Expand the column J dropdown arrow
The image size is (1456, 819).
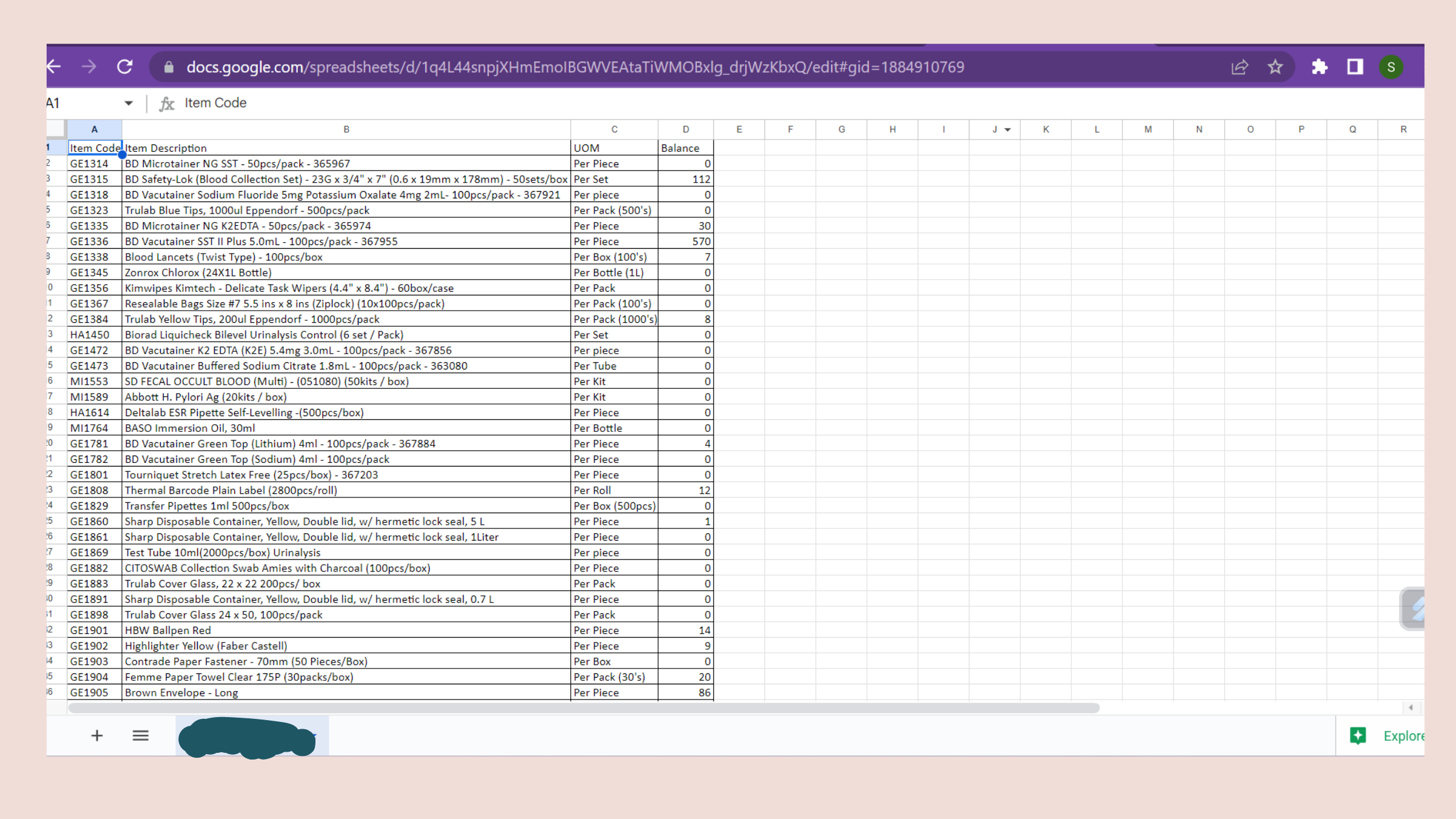[1008, 130]
